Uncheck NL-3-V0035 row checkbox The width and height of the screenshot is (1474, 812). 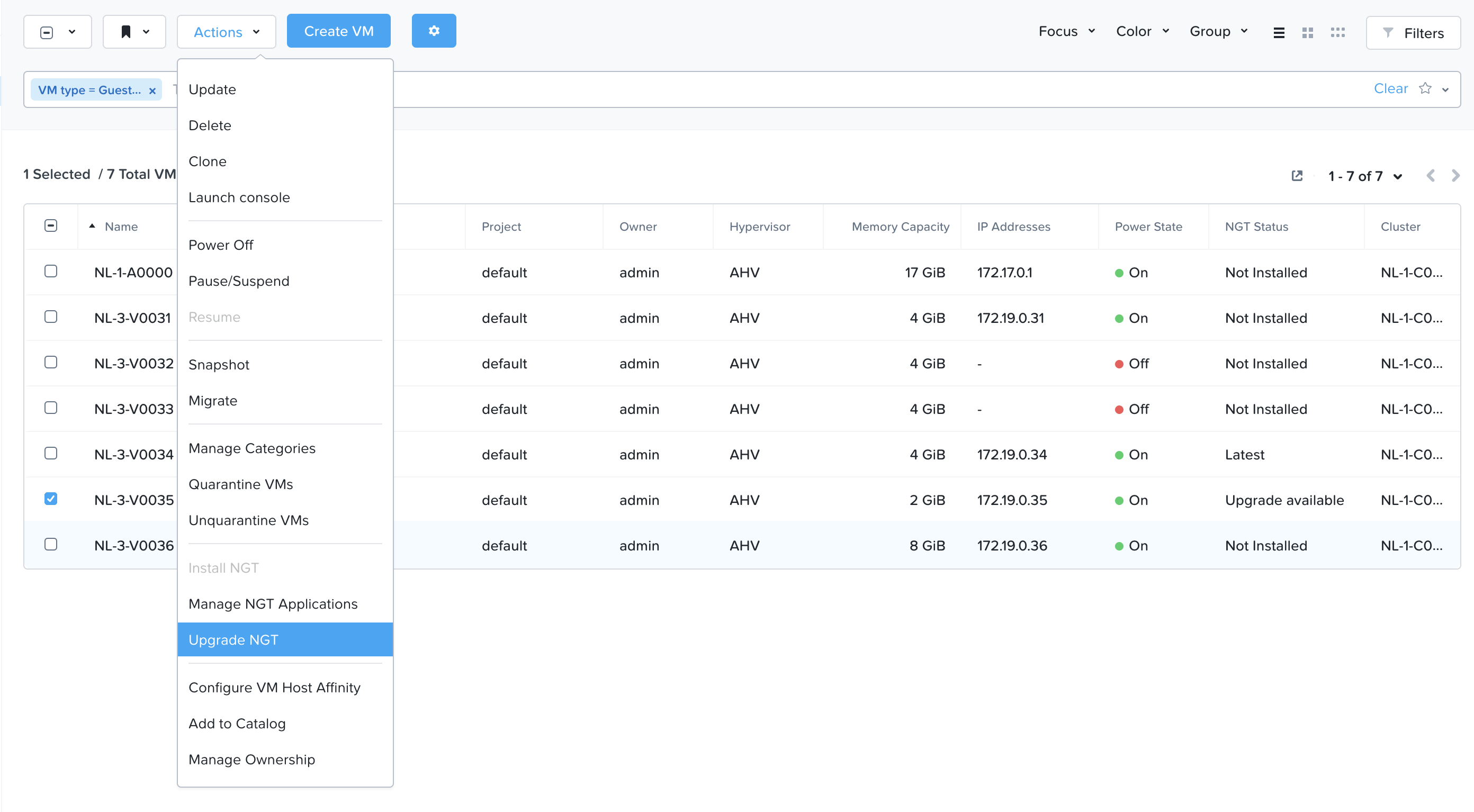pyautogui.click(x=51, y=499)
